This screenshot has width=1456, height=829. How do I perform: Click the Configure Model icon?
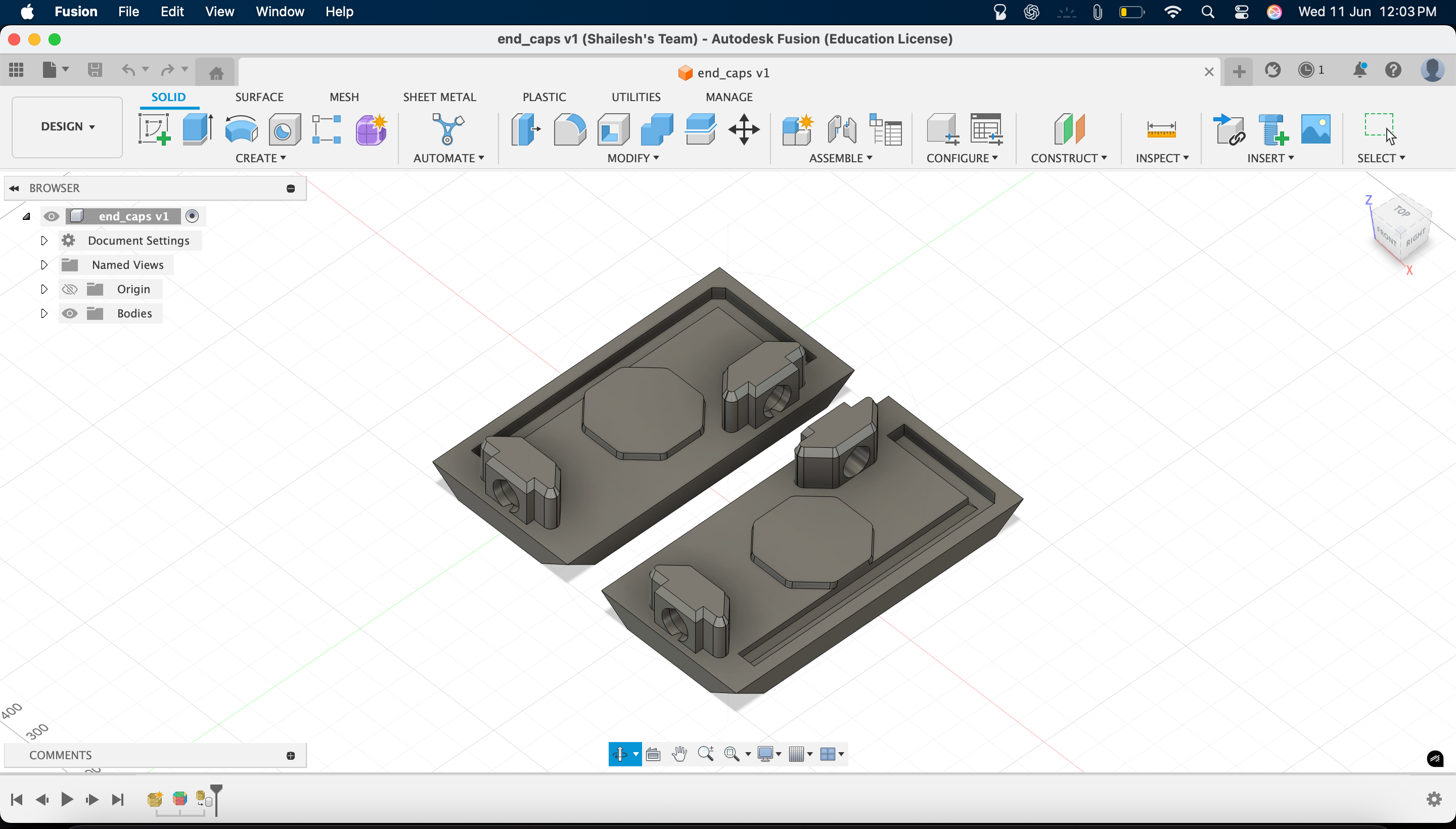tap(942, 129)
